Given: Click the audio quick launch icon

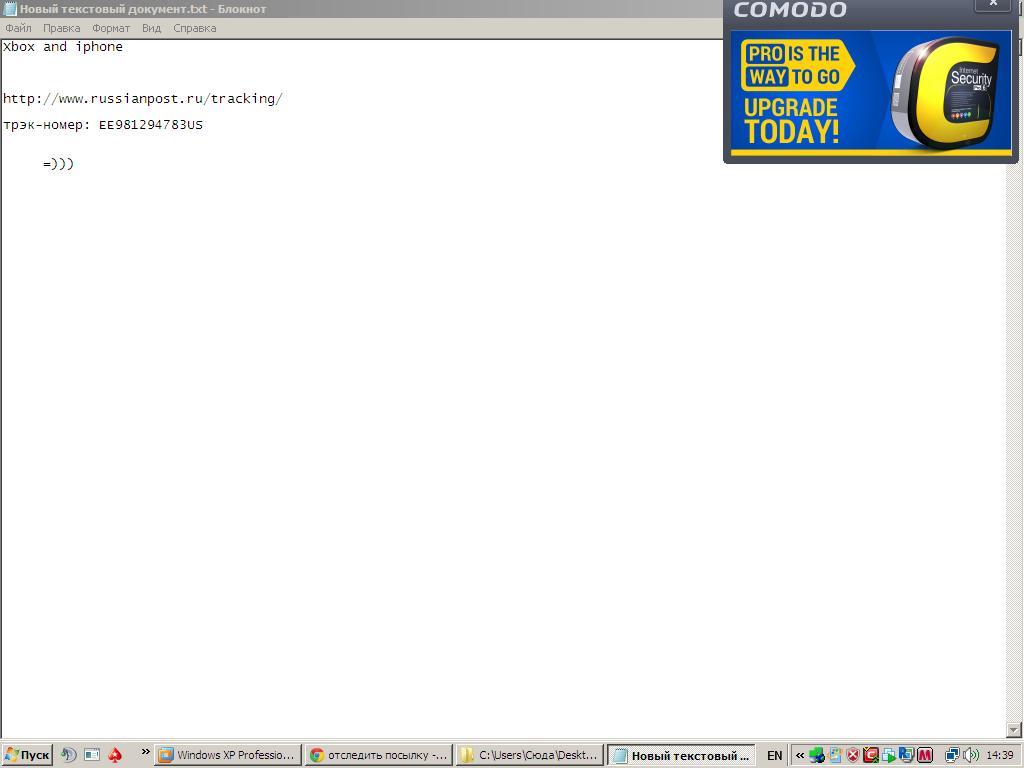Looking at the screenshot, I should [69, 755].
